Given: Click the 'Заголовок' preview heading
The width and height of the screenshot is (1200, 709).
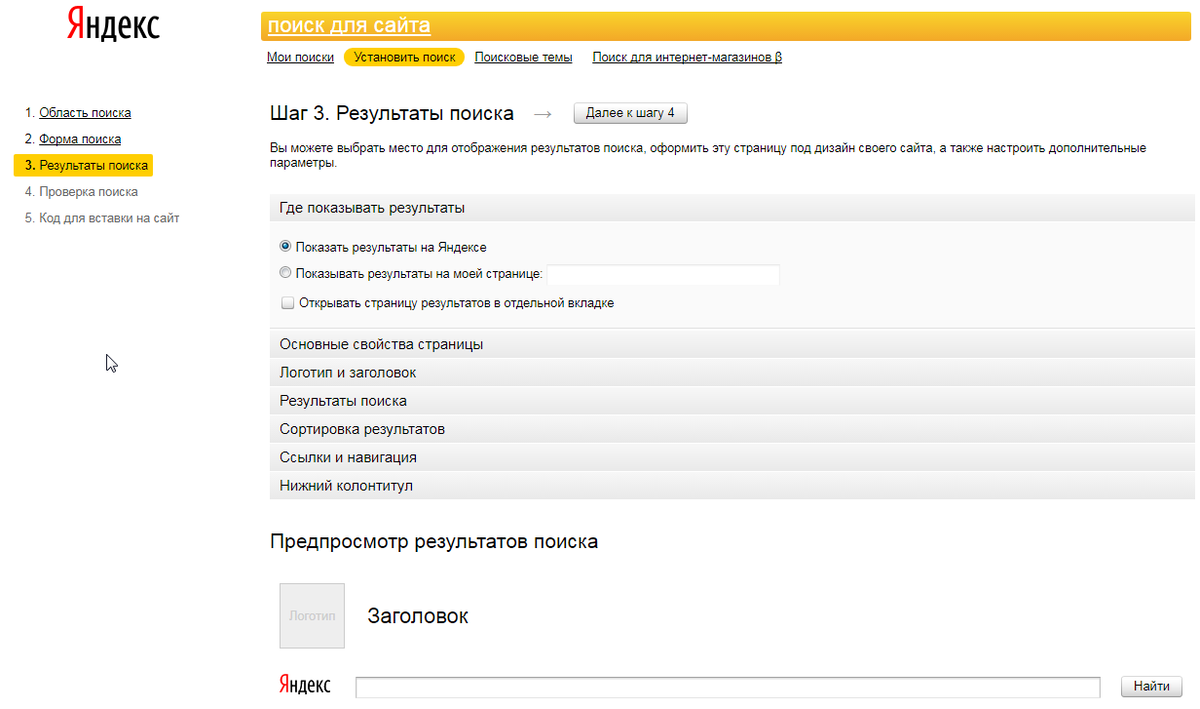Looking at the screenshot, I should [x=418, y=616].
